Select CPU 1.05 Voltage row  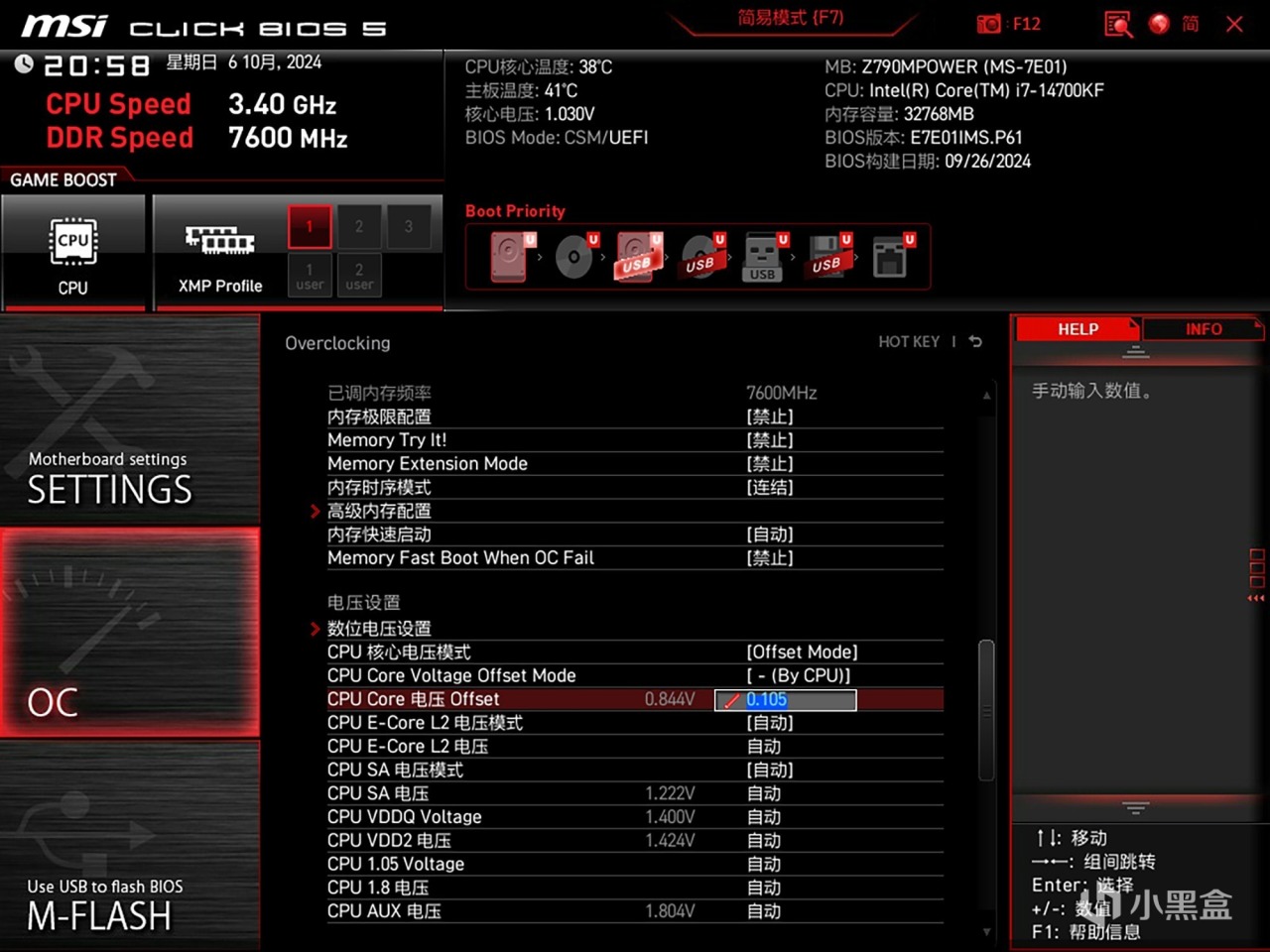(635, 865)
